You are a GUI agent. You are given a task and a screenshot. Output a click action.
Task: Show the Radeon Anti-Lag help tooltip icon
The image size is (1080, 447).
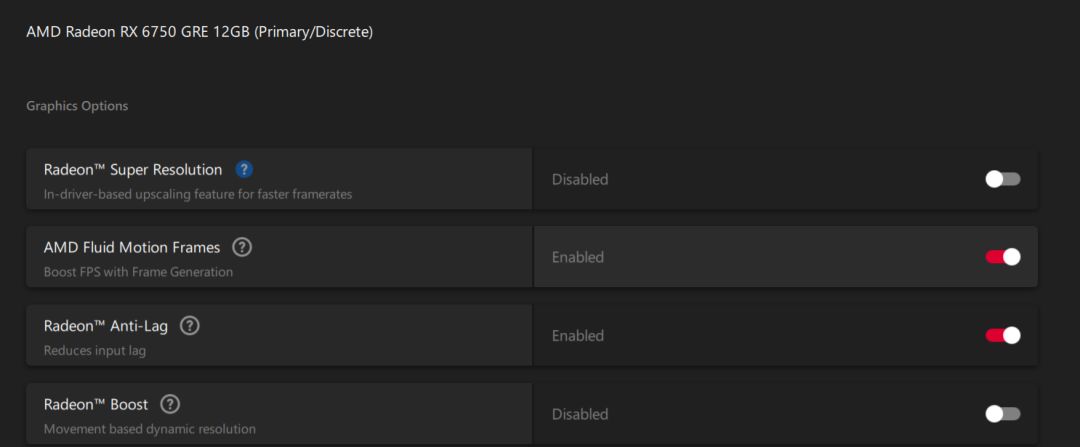[x=190, y=326]
